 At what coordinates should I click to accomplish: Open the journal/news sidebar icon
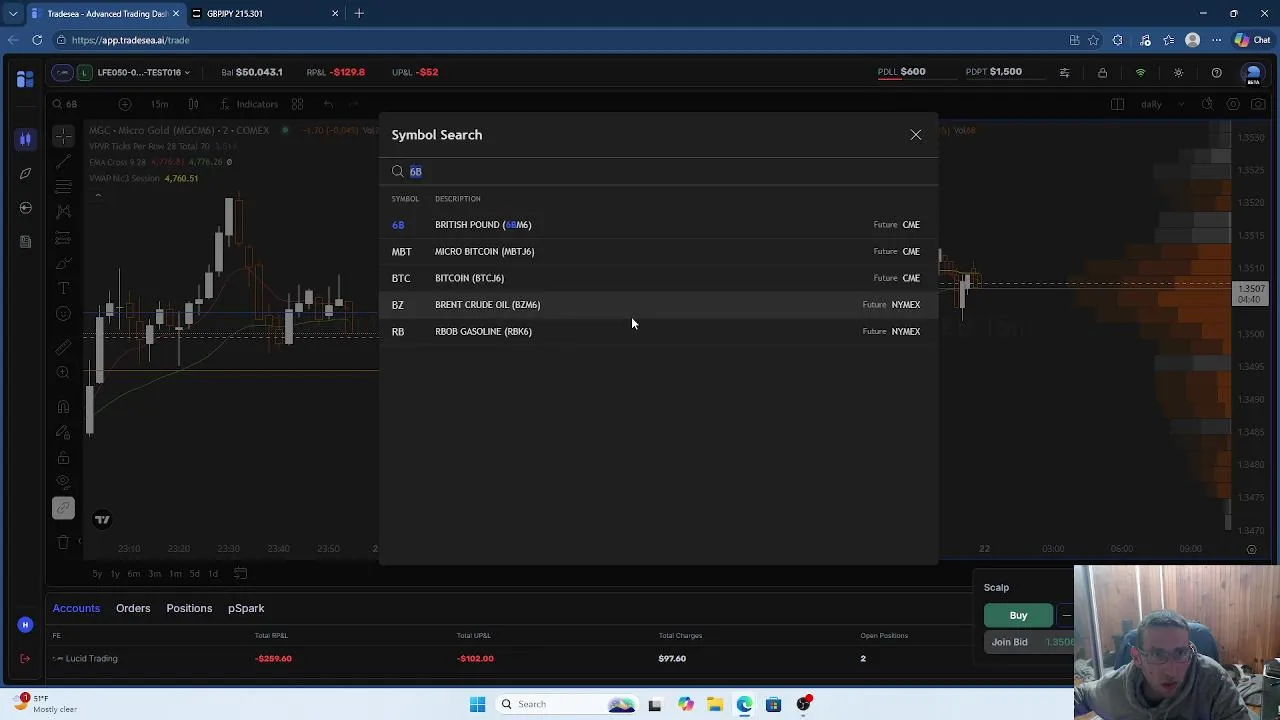(x=25, y=241)
